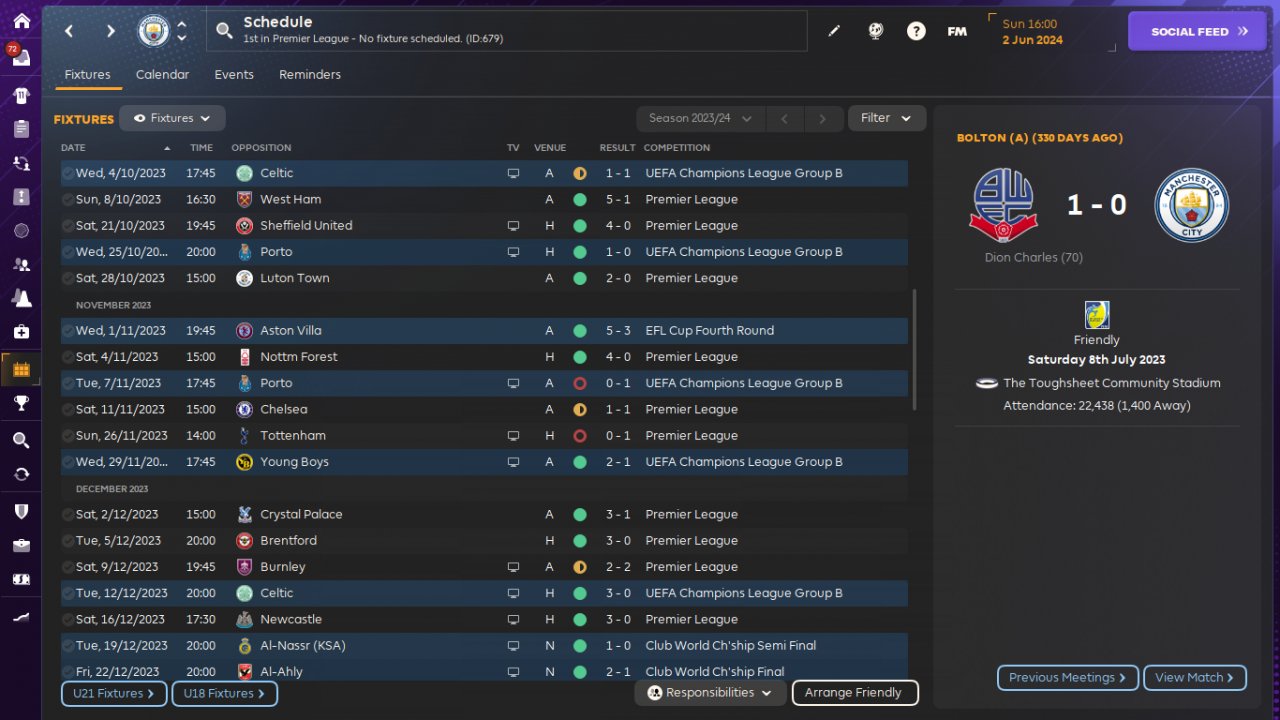
Task: Click the large Manchester City crest in match panel
Action: click(1191, 205)
